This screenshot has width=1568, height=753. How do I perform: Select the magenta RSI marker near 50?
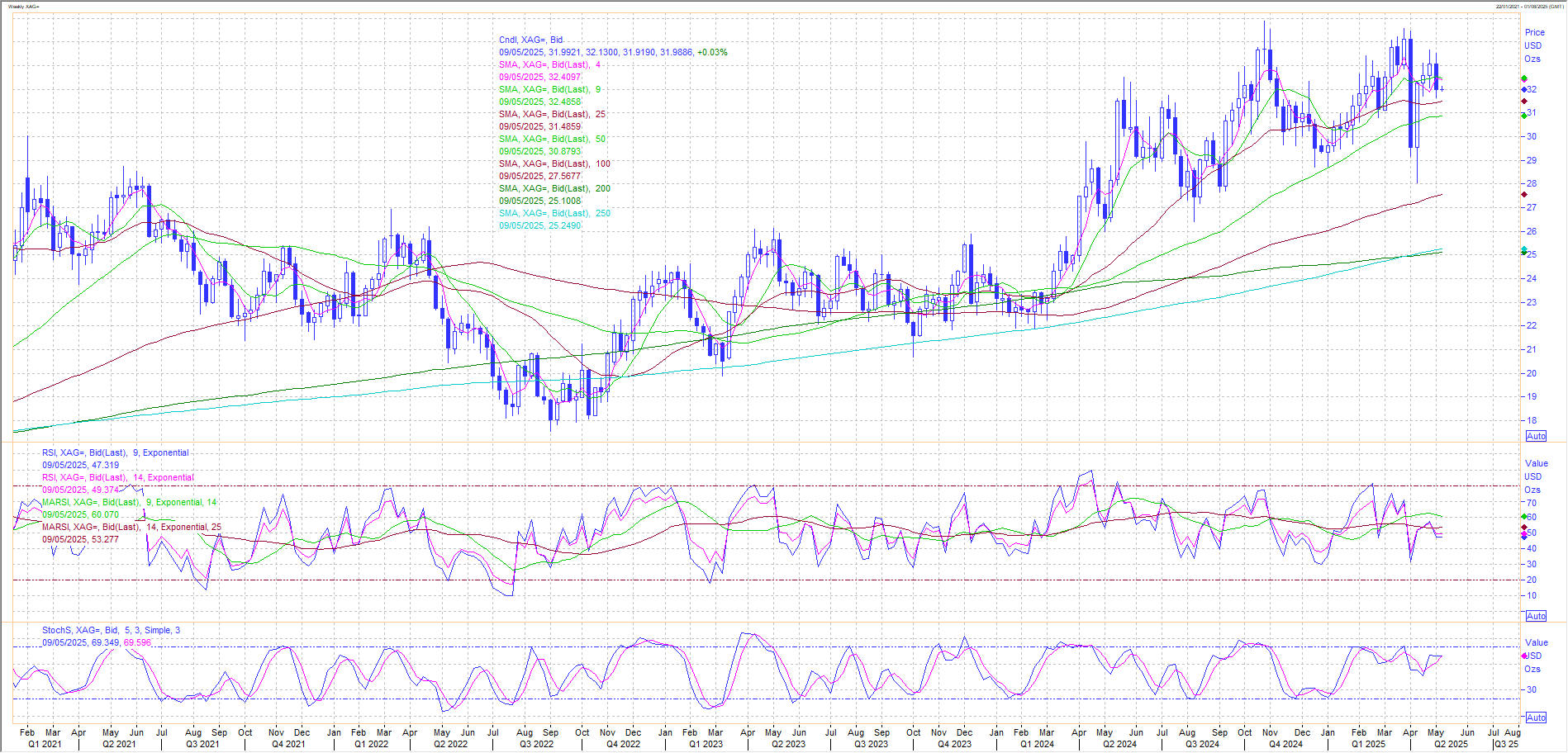pyautogui.click(x=1524, y=535)
